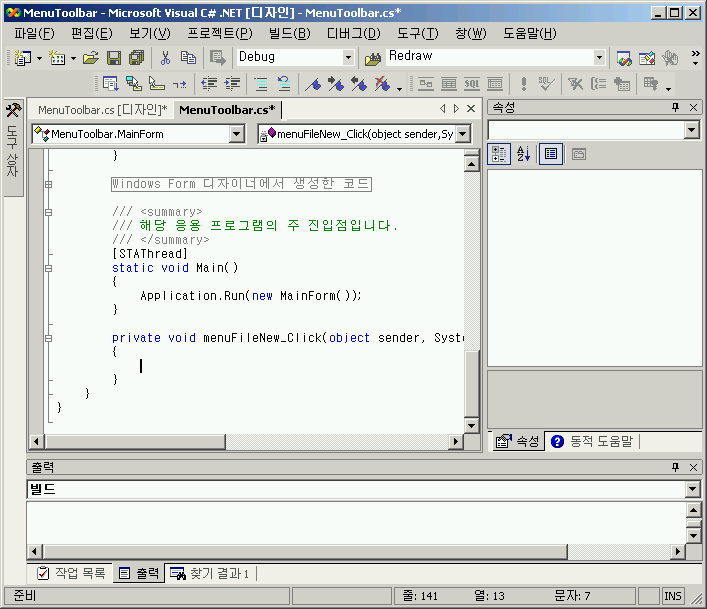Collapse the static void Main method

coord(48,269)
